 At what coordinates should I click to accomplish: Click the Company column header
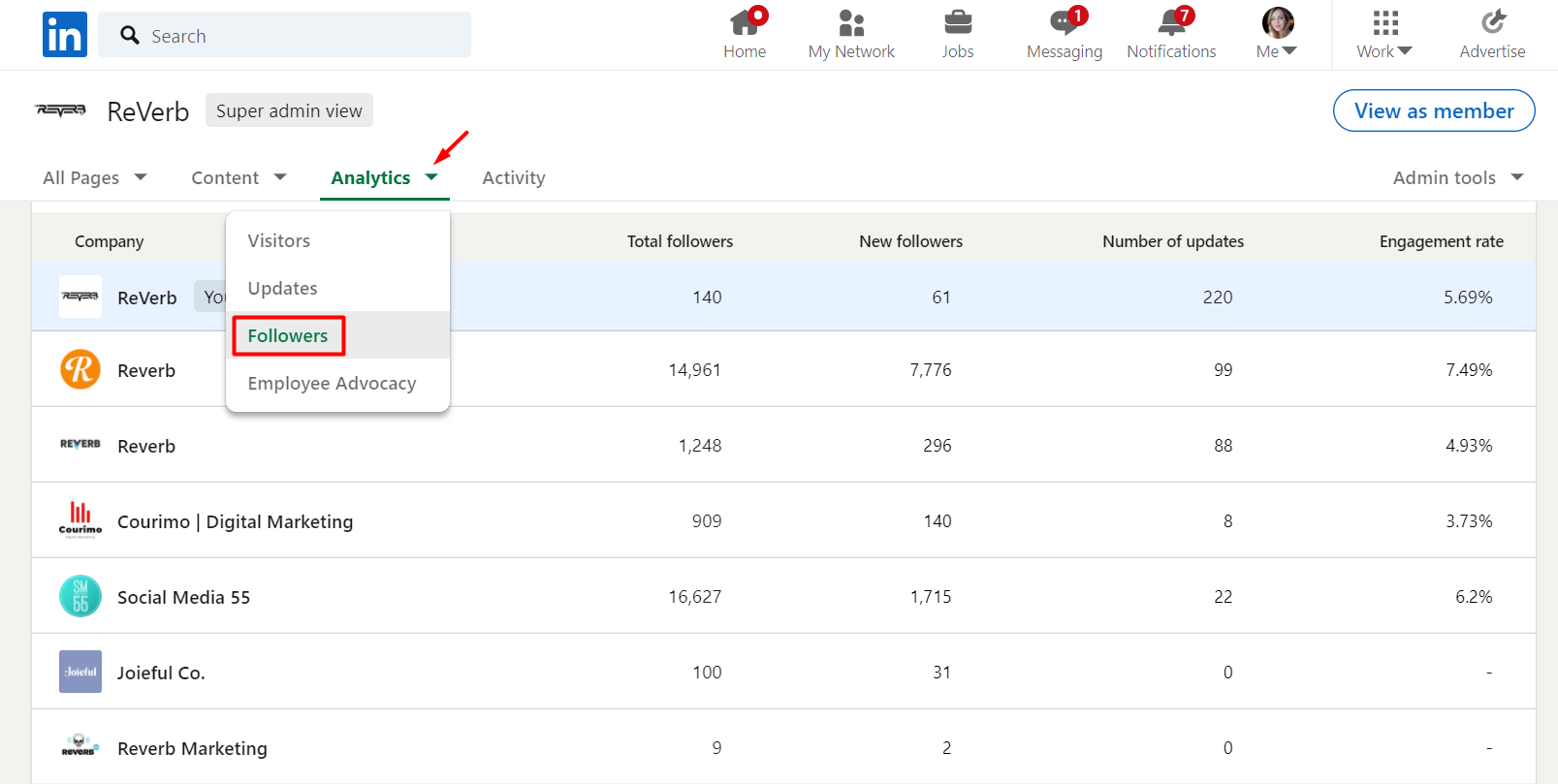tap(110, 241)
